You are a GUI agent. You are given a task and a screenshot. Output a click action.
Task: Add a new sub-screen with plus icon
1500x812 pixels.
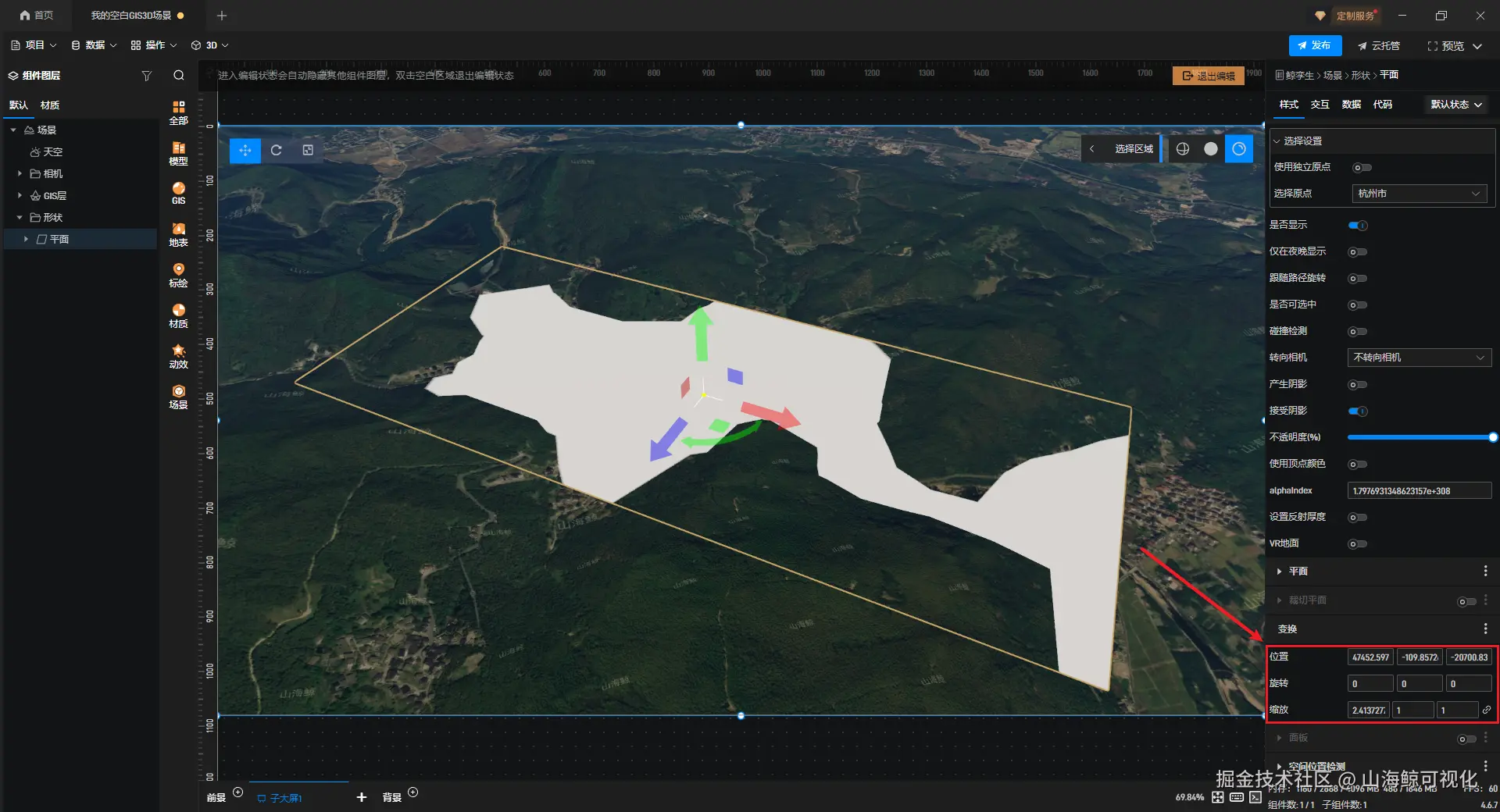[x=361, y=797]
